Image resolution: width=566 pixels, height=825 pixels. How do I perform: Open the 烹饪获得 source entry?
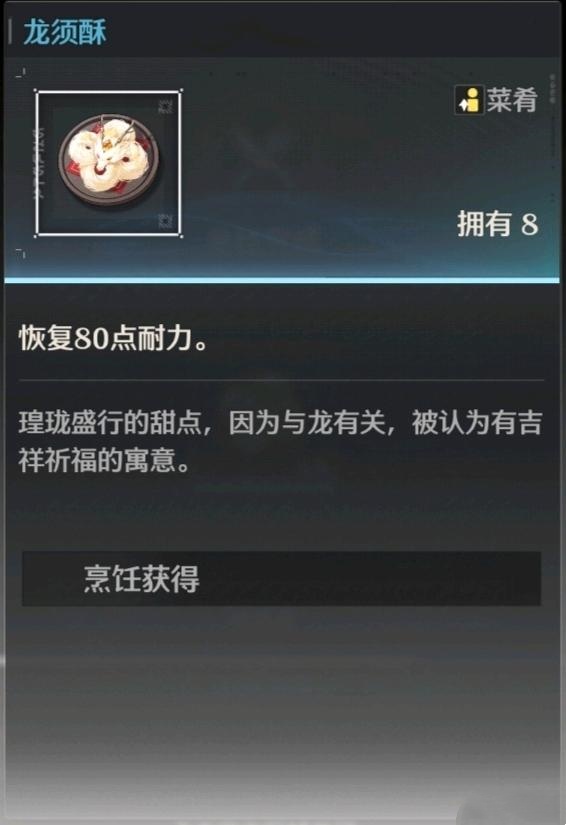point(281,579)
